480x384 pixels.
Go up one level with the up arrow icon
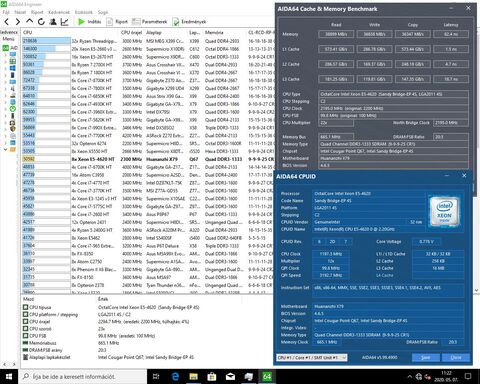(29, 22)
